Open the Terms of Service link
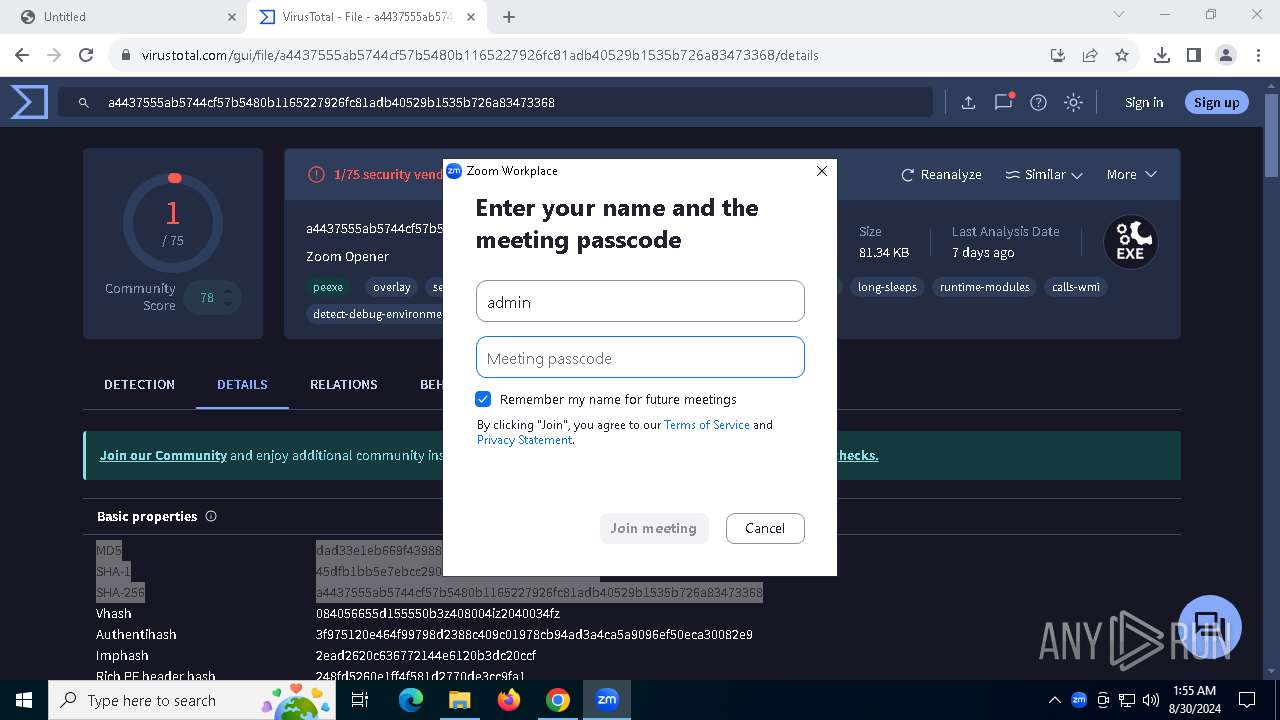Viewport: 1280px width, 720px height. coord(706,425)
